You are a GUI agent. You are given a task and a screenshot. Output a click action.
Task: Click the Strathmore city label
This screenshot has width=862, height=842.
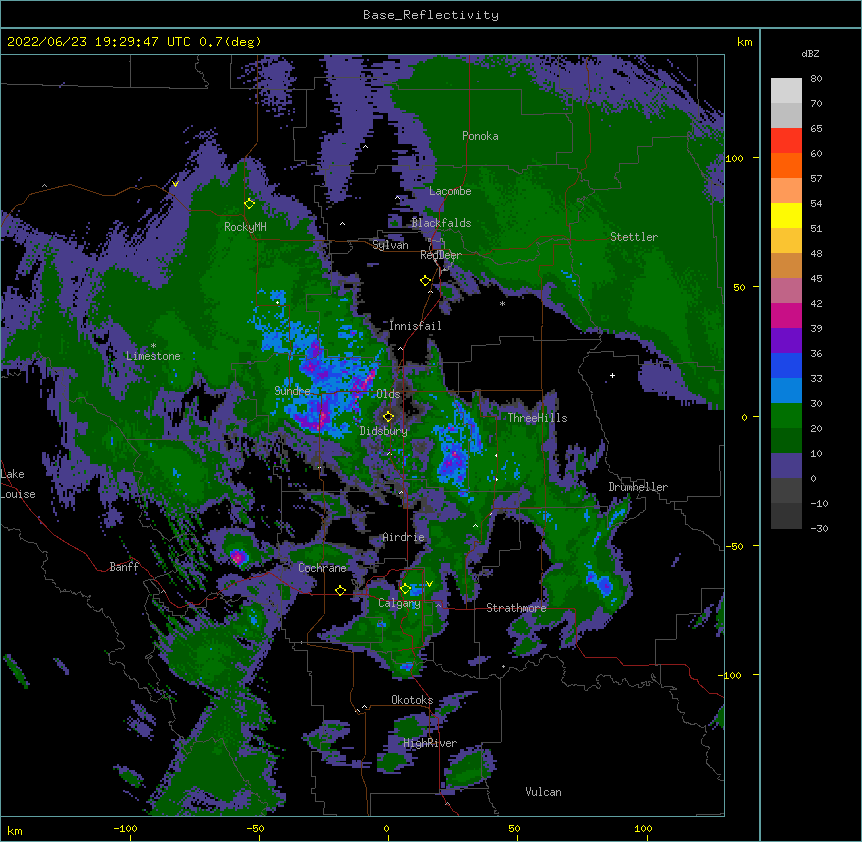pyautogui.click(x=516, y=608)
